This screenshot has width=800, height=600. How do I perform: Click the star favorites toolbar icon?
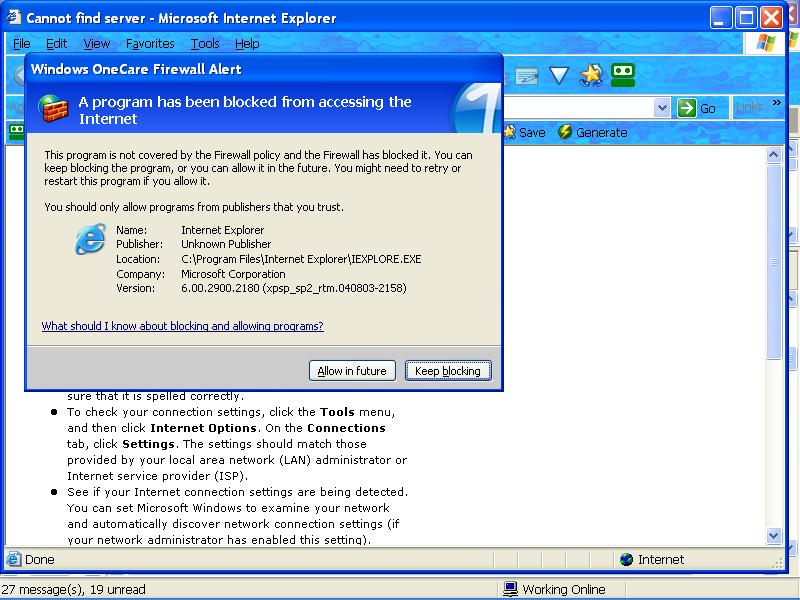(591, 75)
